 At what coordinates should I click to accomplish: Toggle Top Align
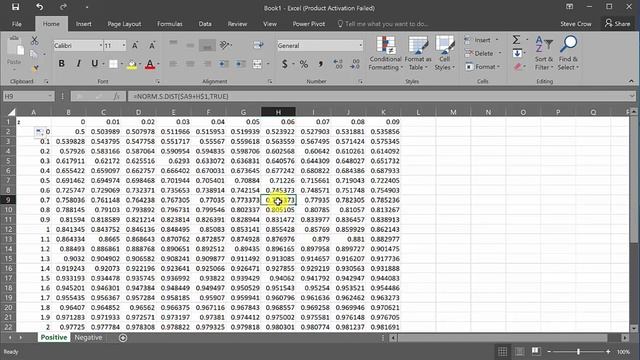click(x=173, y=44)
